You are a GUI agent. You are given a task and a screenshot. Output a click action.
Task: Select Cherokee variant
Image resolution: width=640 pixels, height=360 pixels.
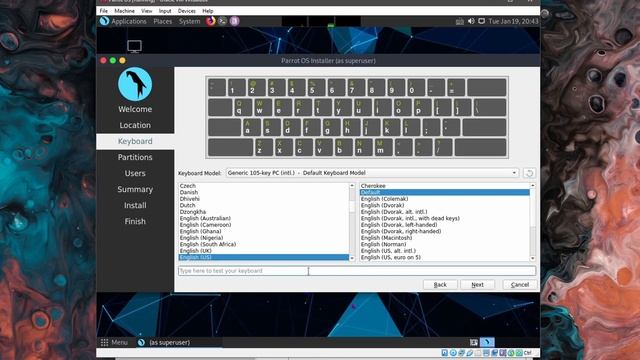point(444,186)
